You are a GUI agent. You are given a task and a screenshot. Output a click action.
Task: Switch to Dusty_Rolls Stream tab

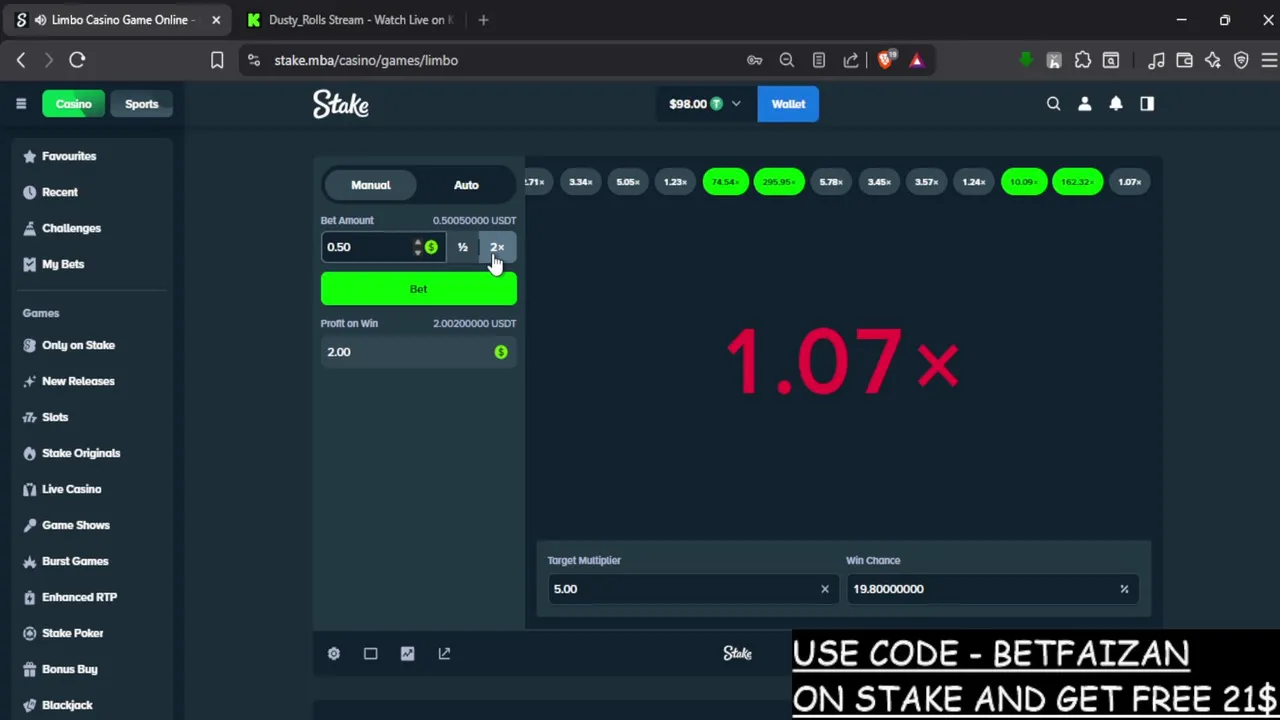[x=350, y=20]
